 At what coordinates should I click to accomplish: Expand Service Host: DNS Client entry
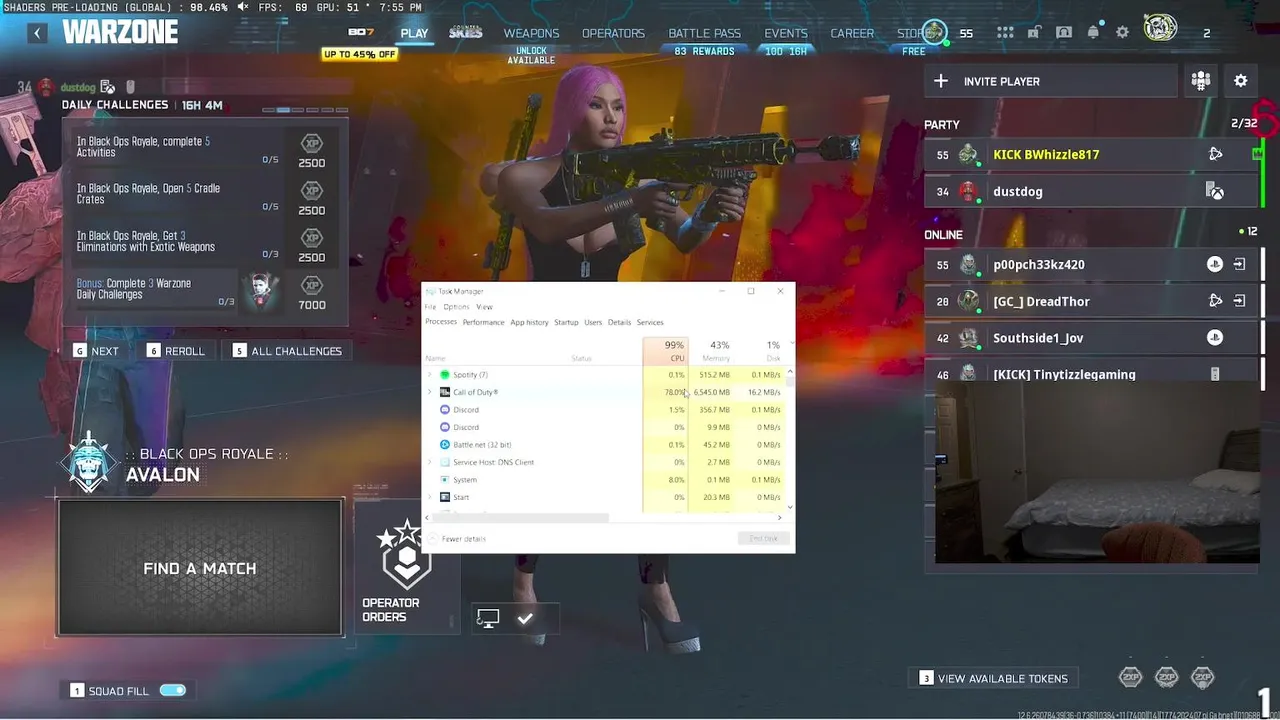click(x=430, y=462)
